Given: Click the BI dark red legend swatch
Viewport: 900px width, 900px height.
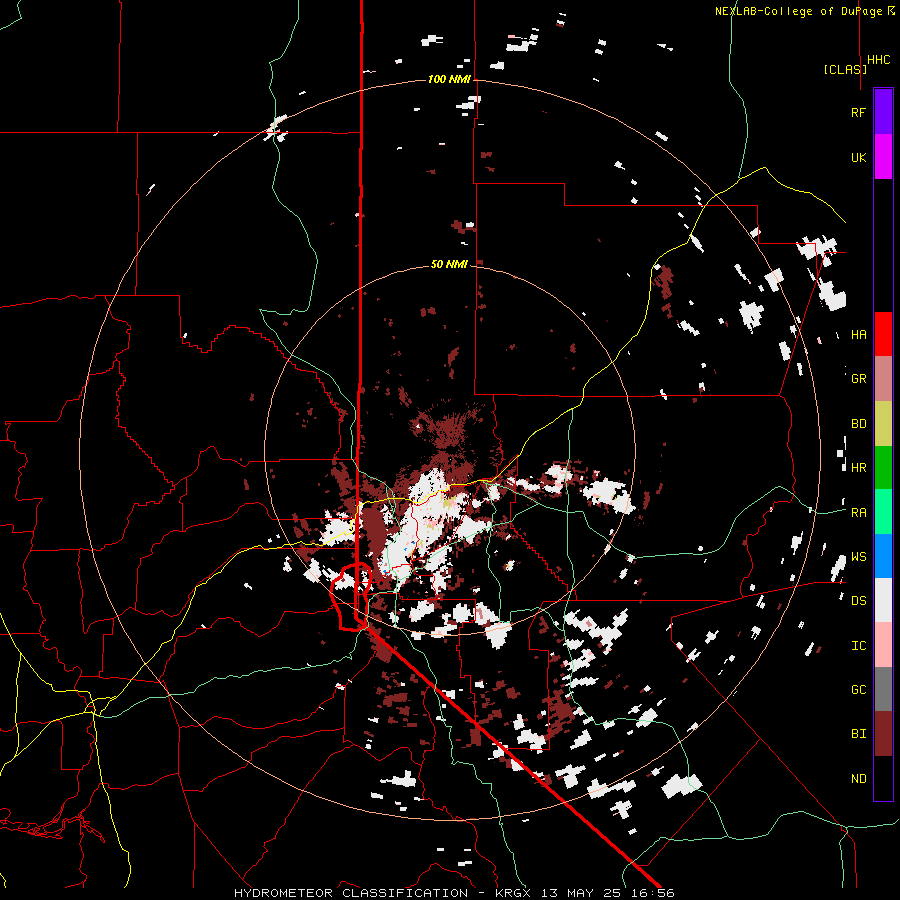Looking at the screenshot, I should [x=883, y=734].
